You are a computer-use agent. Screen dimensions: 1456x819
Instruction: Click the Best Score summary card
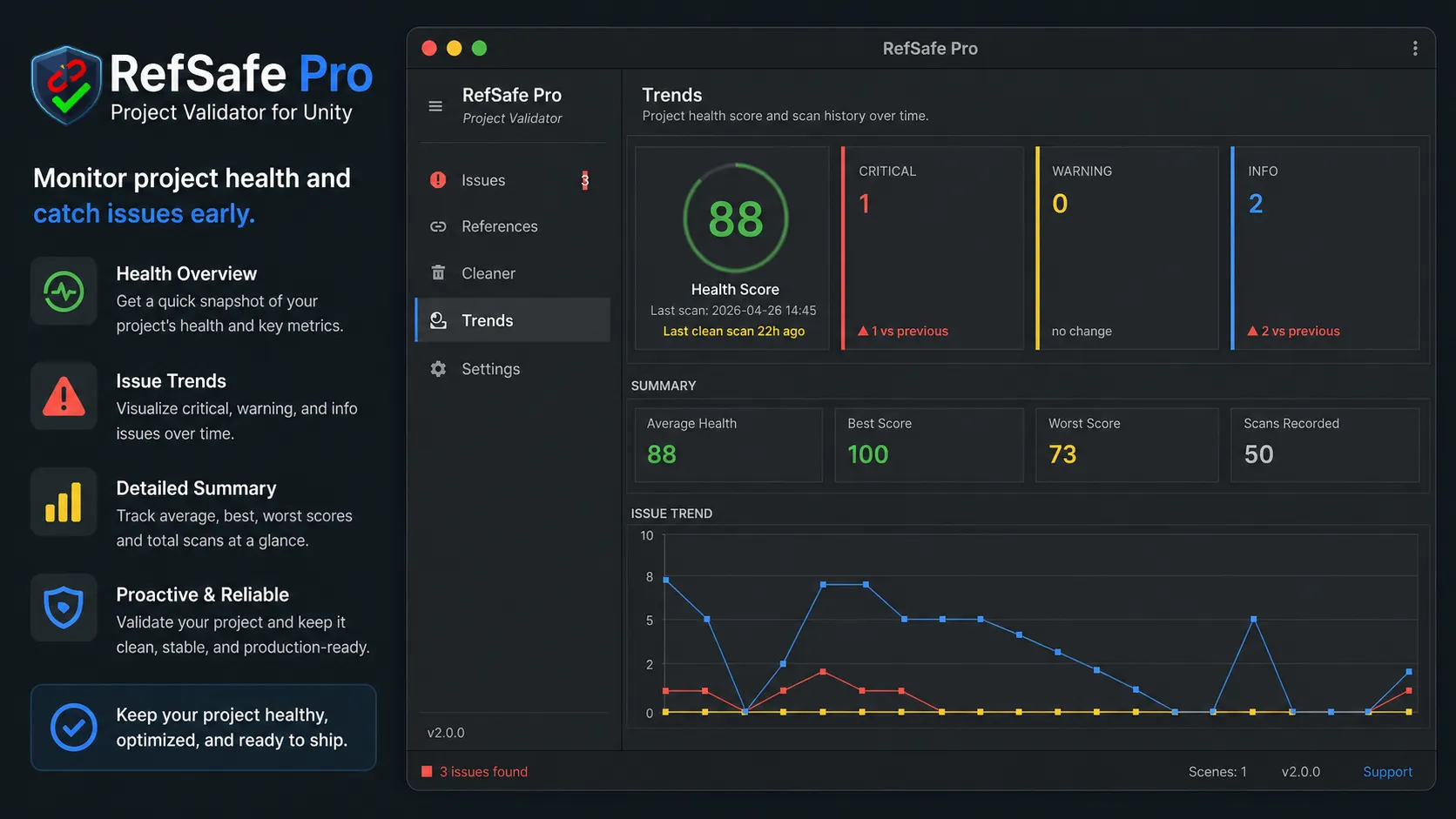[929, 445]
